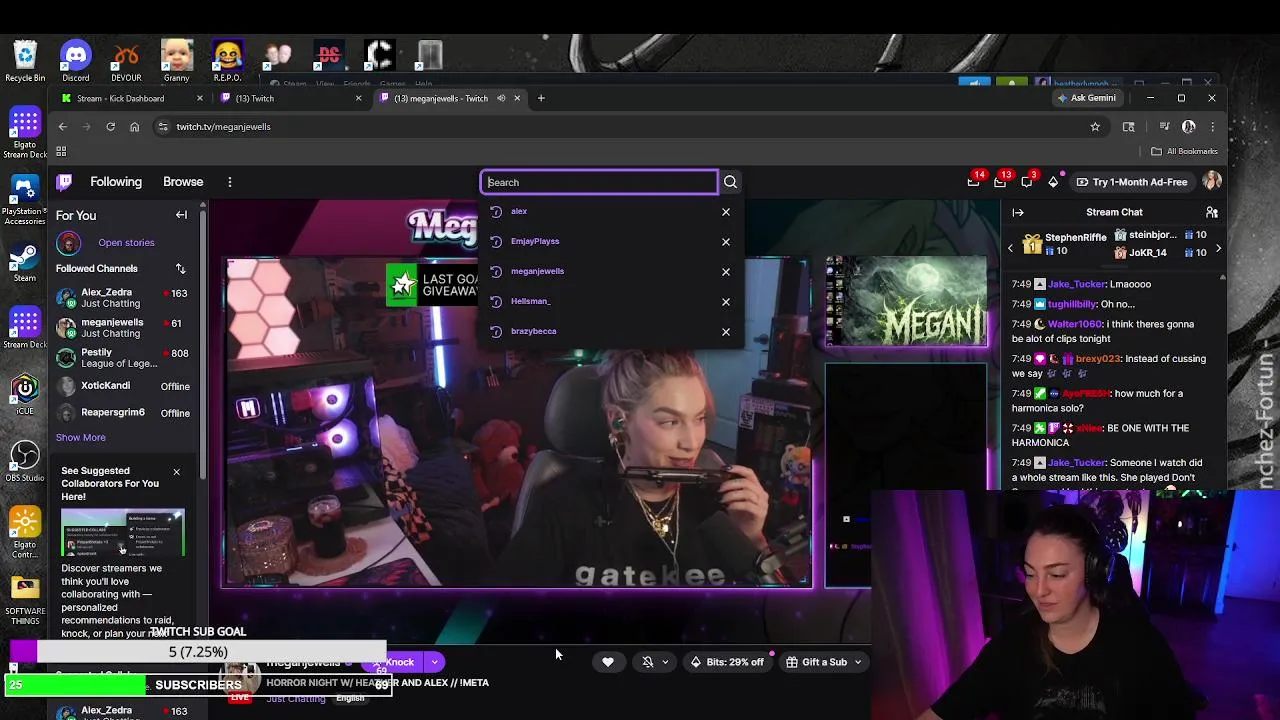This screenshot has height=720, width=1280.
Task: Open the Prime loot crown icon
Action: point(973,182)
